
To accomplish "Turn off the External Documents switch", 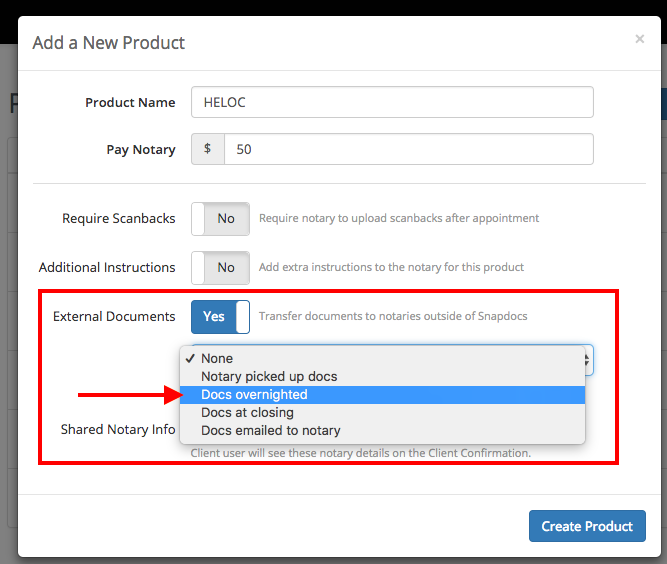I will [220, 316].
